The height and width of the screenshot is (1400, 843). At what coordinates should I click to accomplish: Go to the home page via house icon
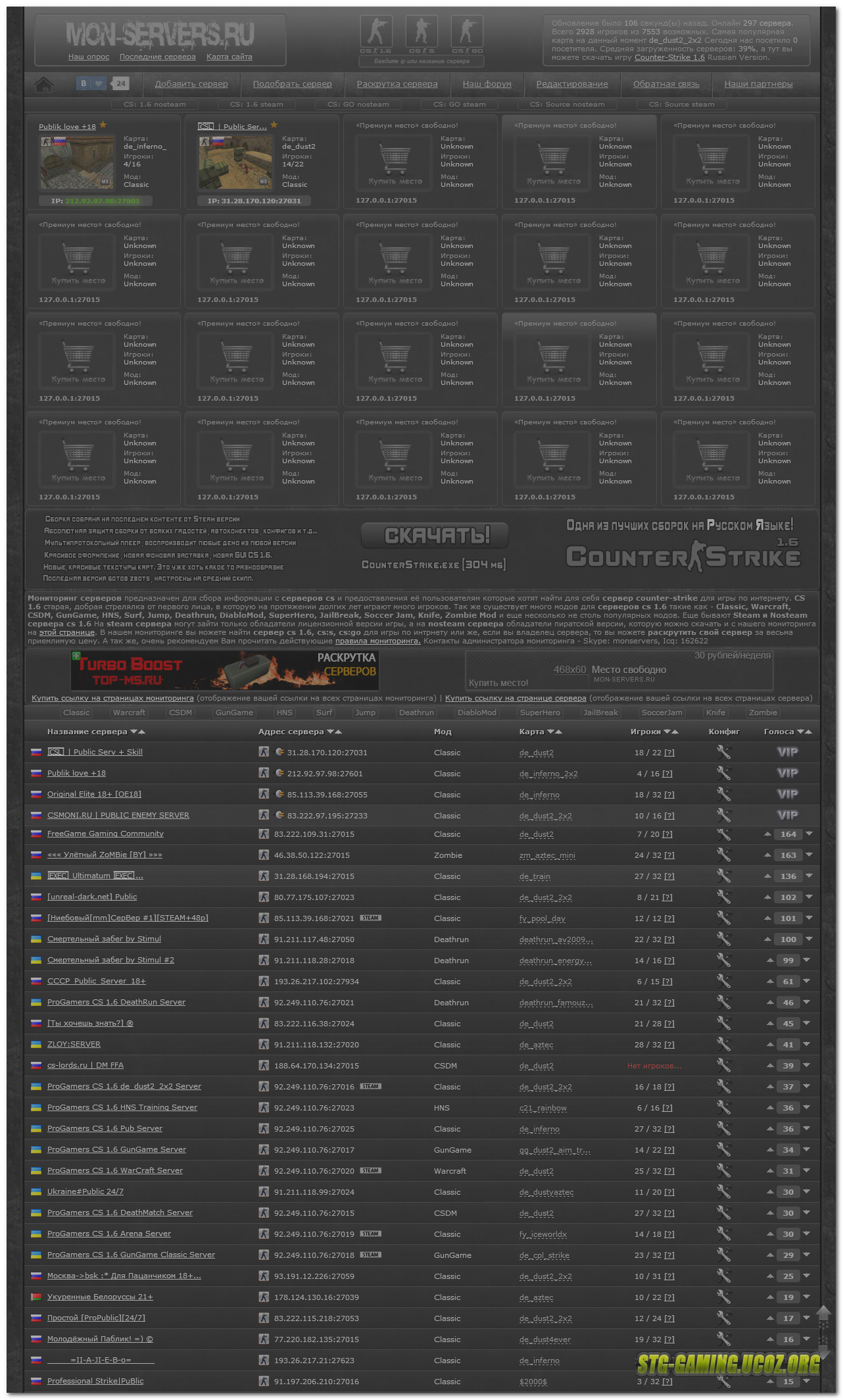[x=44, y=84]
